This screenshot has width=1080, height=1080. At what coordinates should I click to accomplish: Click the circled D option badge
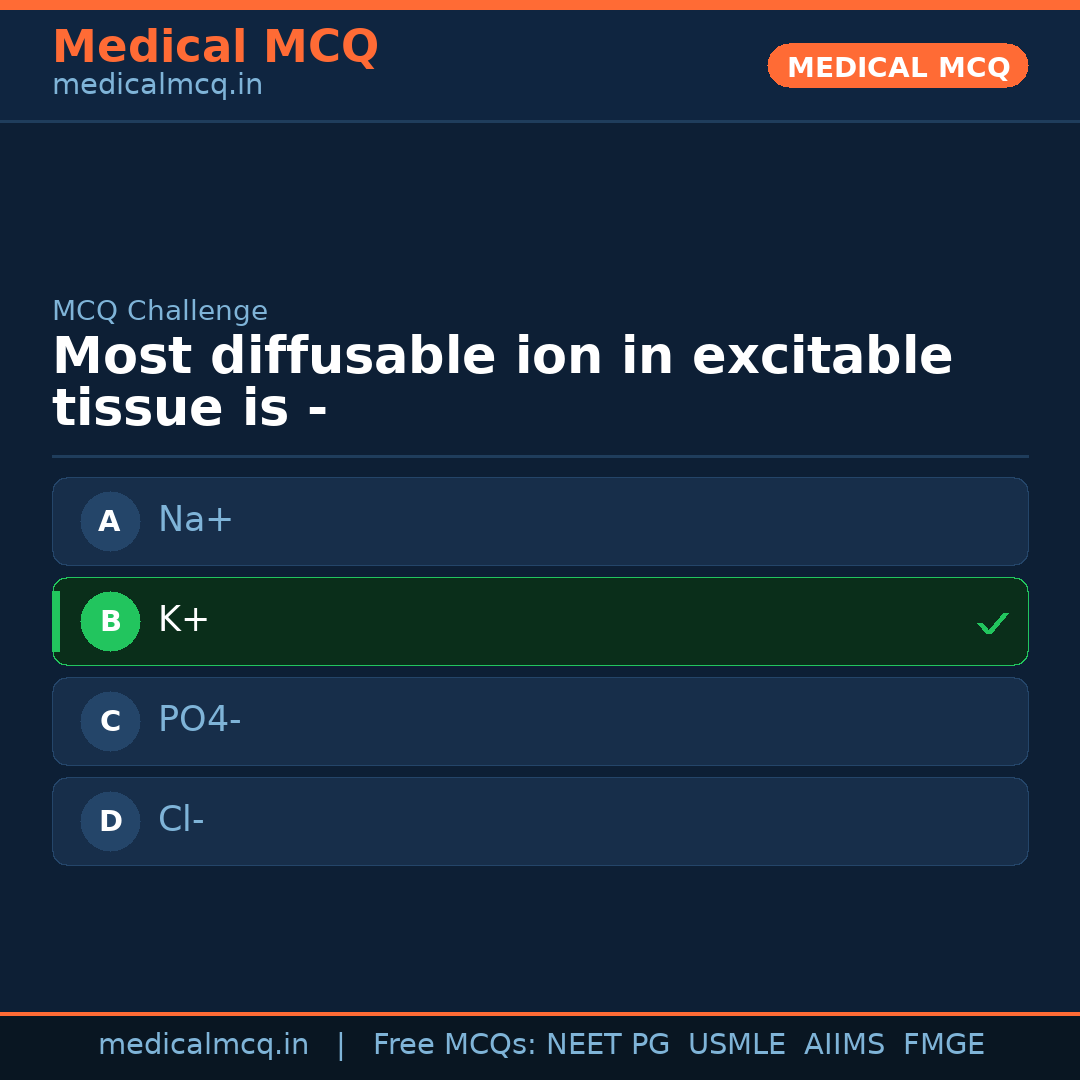pos(110,821)
